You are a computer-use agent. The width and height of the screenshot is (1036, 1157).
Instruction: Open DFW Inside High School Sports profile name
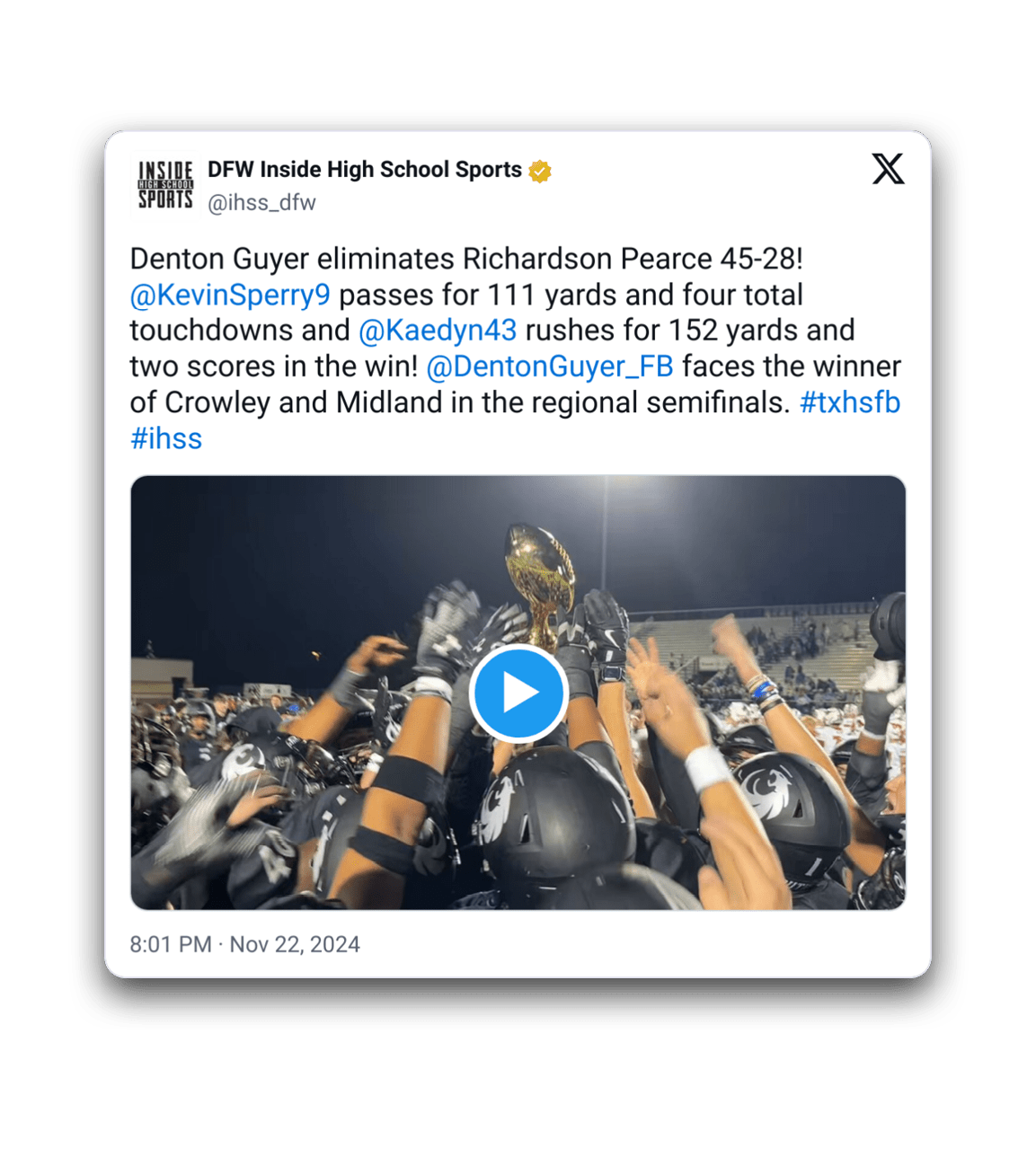364,170
